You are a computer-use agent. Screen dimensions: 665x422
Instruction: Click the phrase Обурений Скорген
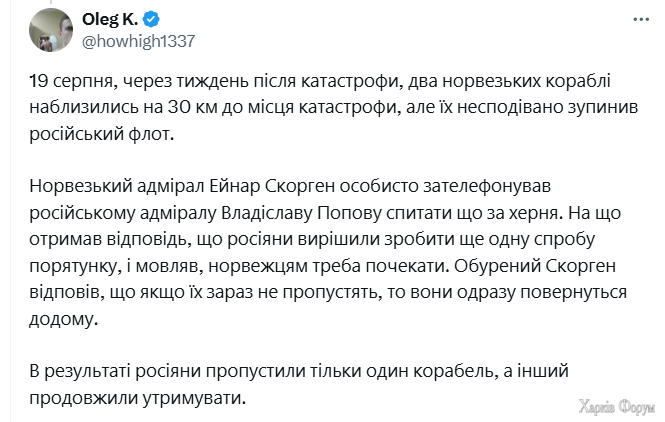535,266
